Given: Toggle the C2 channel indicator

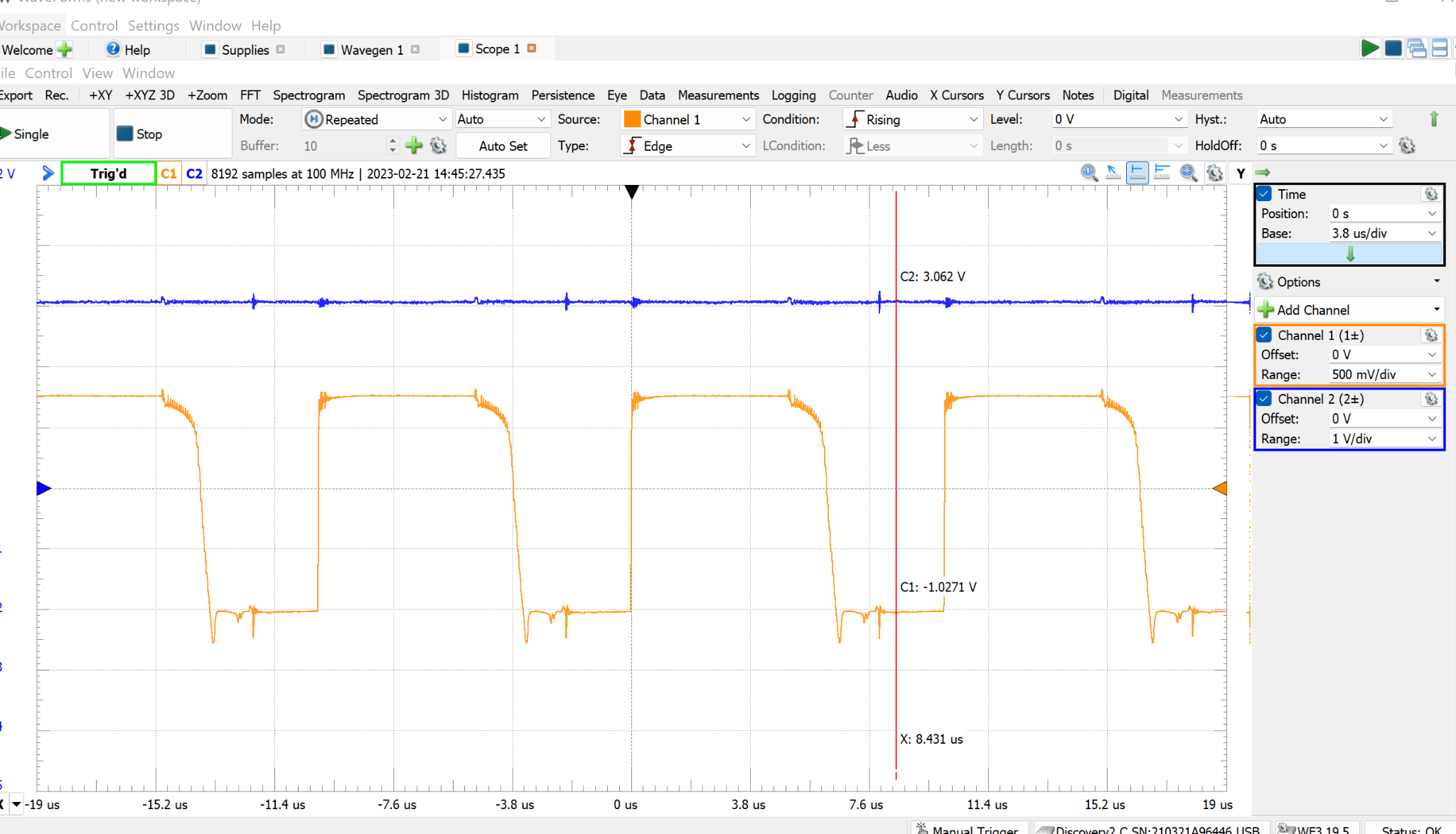Looking at the screenshot, I should point(194,173).
